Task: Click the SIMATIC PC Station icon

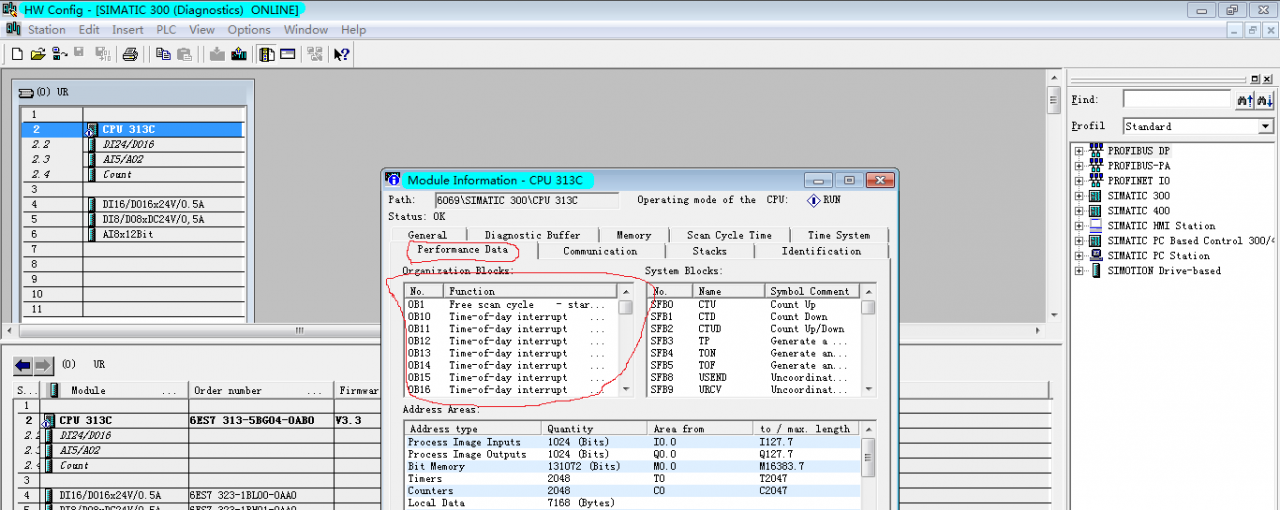Action: (x=1096, y=256)
